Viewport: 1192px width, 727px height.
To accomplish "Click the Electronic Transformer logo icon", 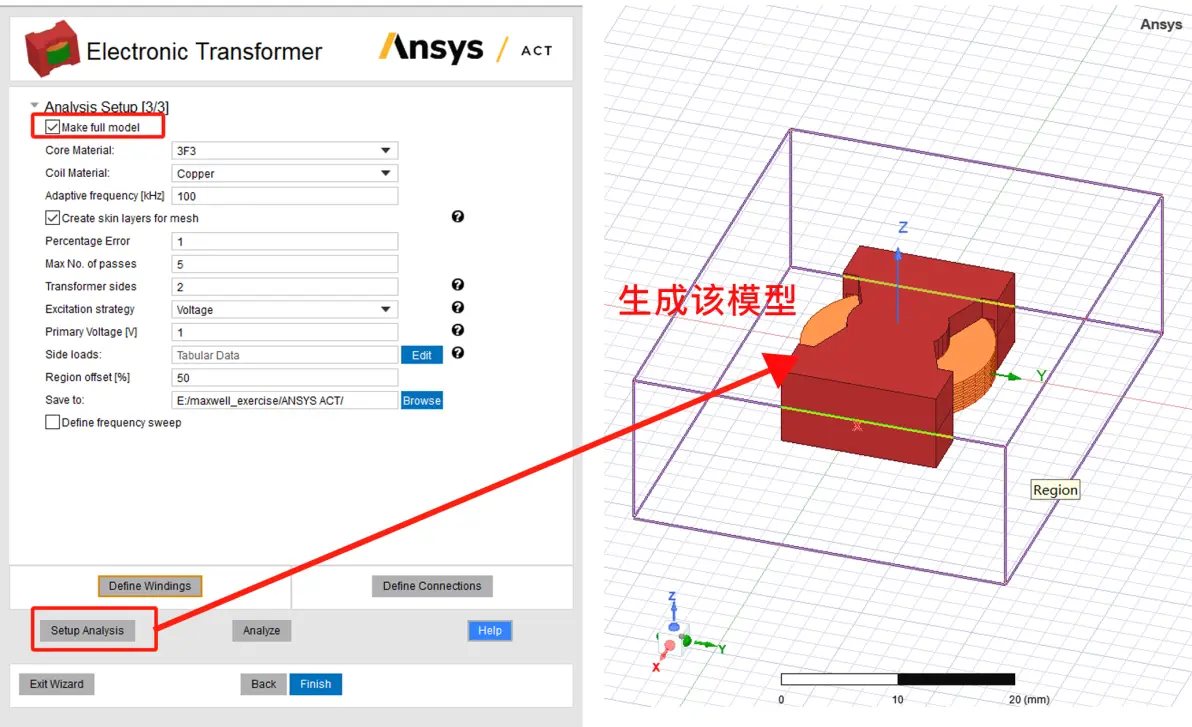I will click(x=52, y=49).
